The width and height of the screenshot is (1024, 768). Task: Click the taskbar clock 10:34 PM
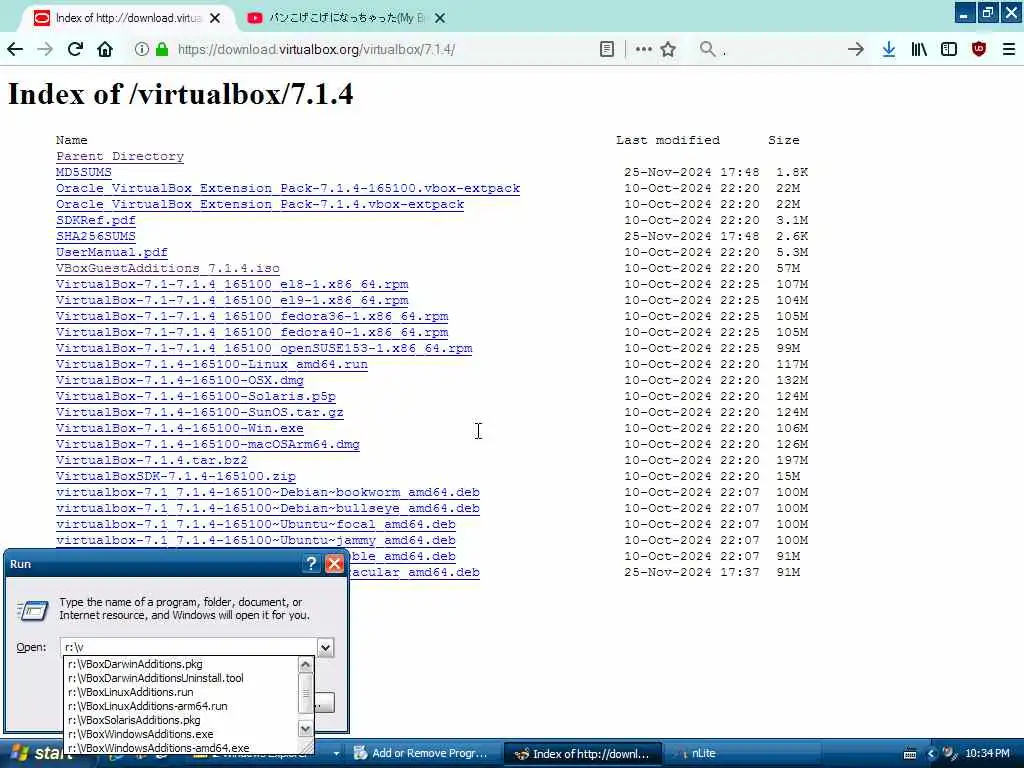(987, 753)
